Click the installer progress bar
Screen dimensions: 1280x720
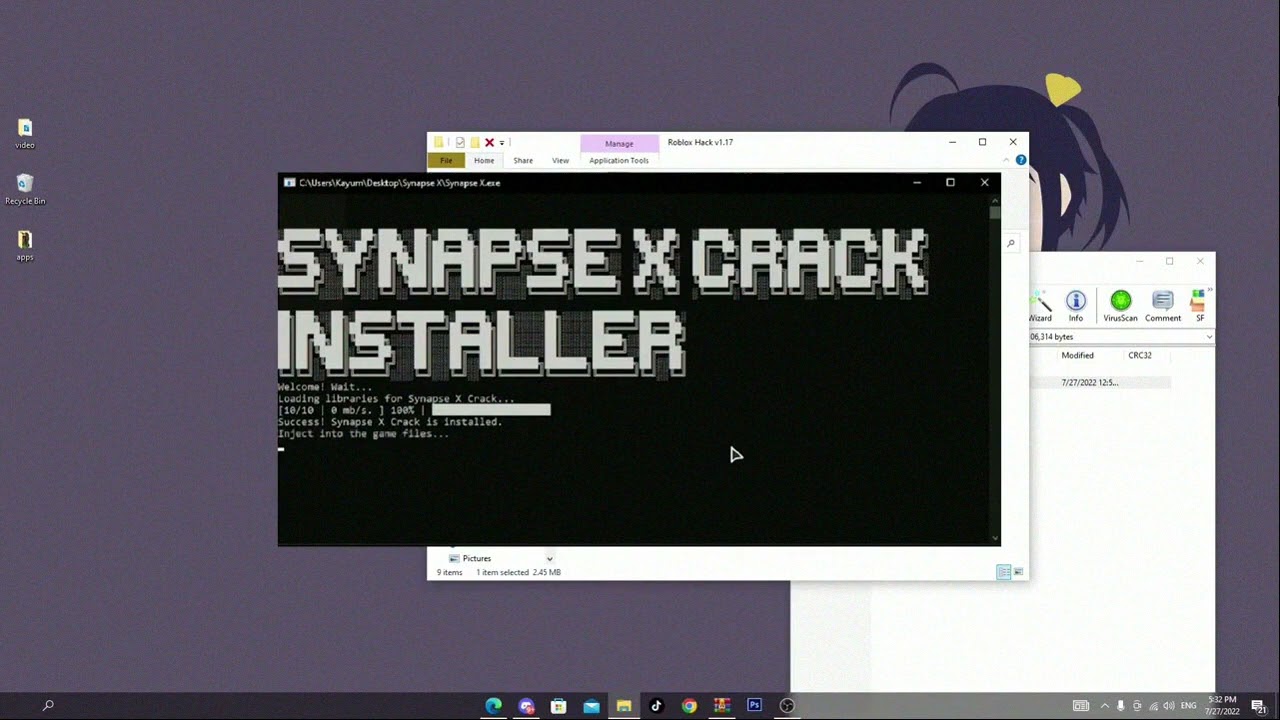[x=491, y=410]
